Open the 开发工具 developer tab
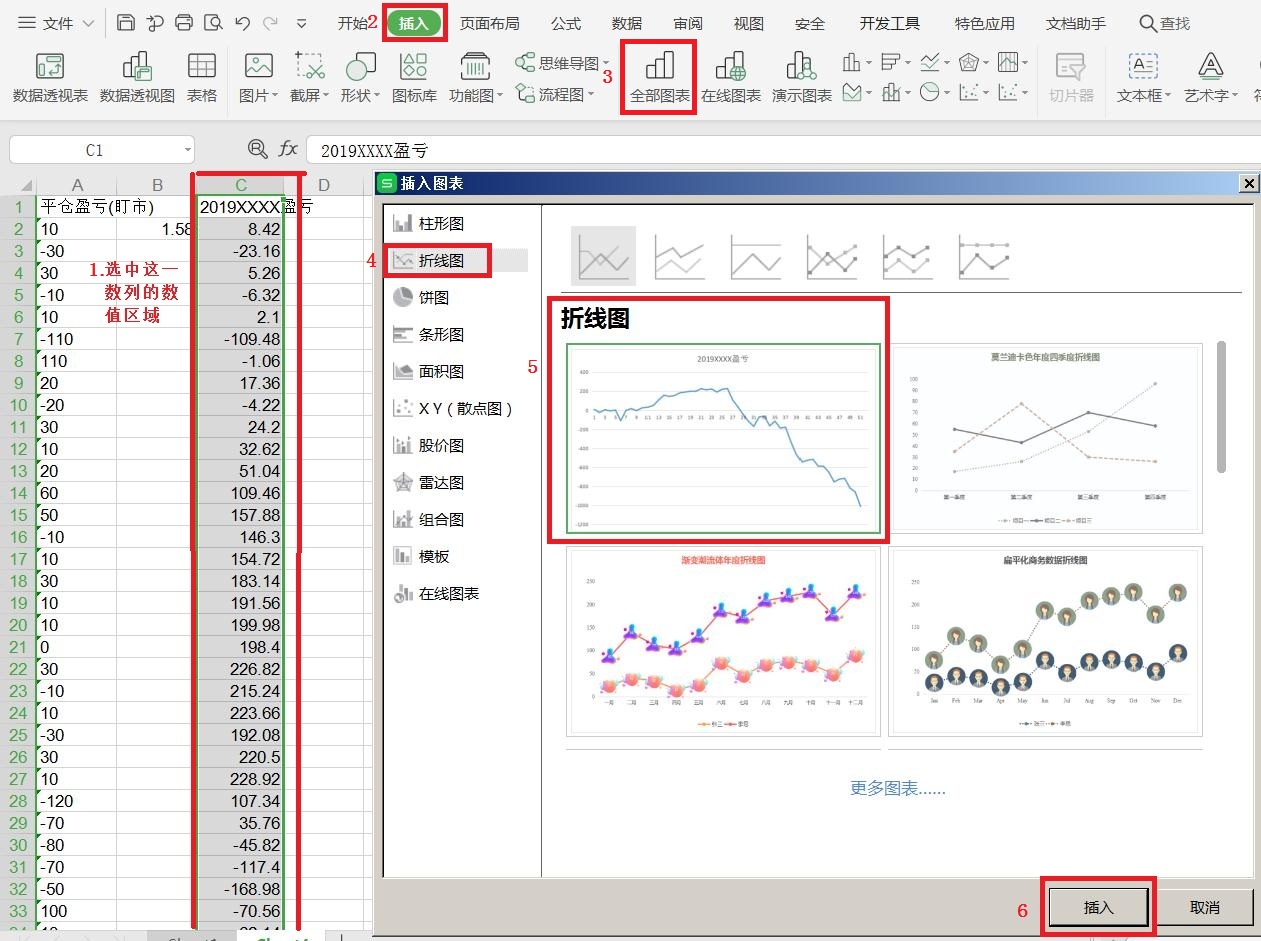The image size is (1261, 941). (890, 23)
